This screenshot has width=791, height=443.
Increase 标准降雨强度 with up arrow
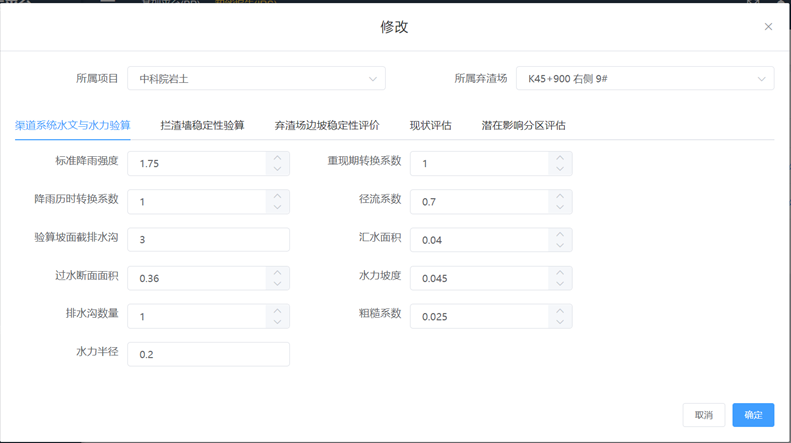[x=278, y=157]
